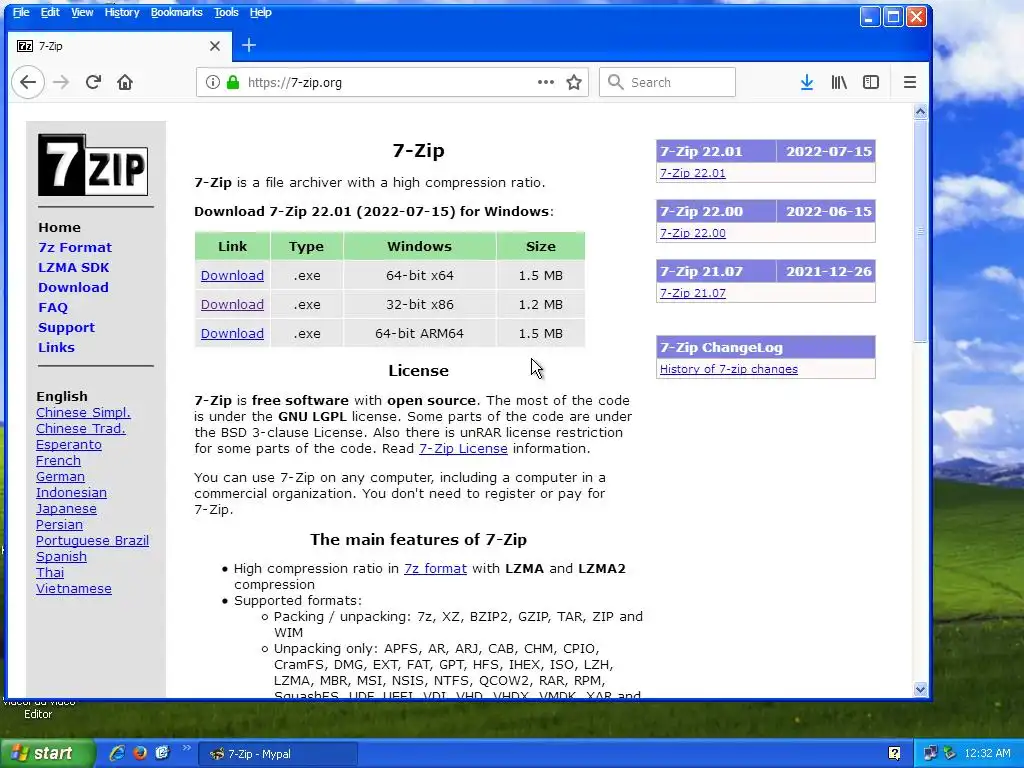
Task: Switch language to French
Action: click(x=58, y=460)
